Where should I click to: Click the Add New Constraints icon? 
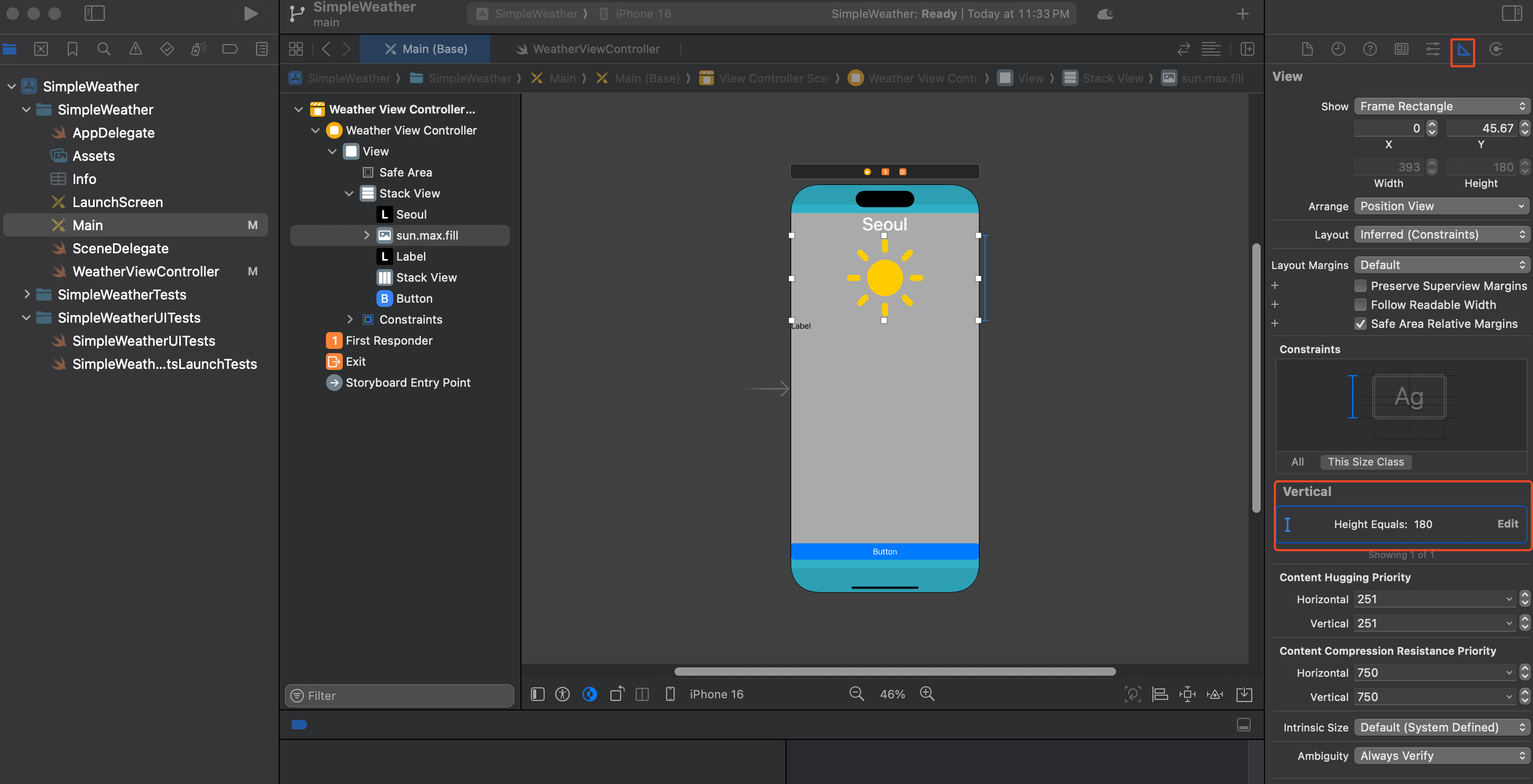coord(1187,694)
